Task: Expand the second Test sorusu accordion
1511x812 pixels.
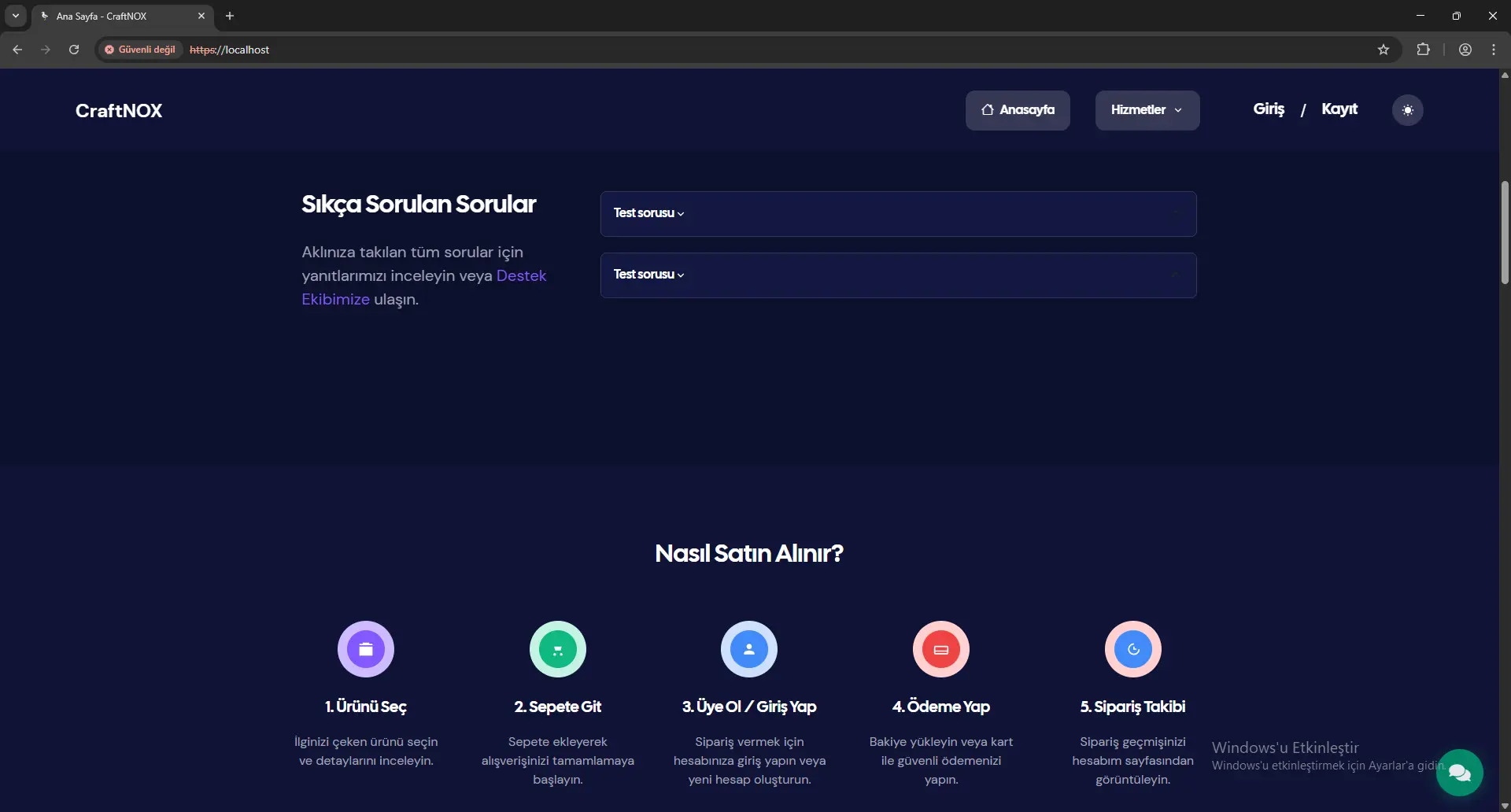Action: coord(899,275)
